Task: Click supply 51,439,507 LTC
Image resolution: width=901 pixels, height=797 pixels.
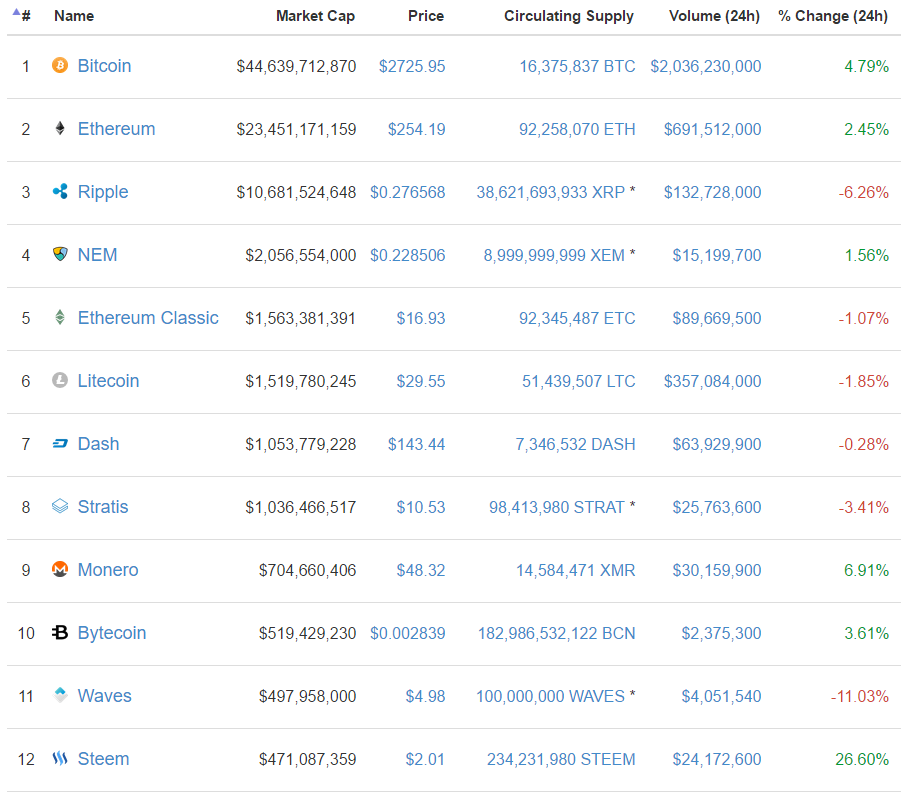Action: tap(579, 381)
